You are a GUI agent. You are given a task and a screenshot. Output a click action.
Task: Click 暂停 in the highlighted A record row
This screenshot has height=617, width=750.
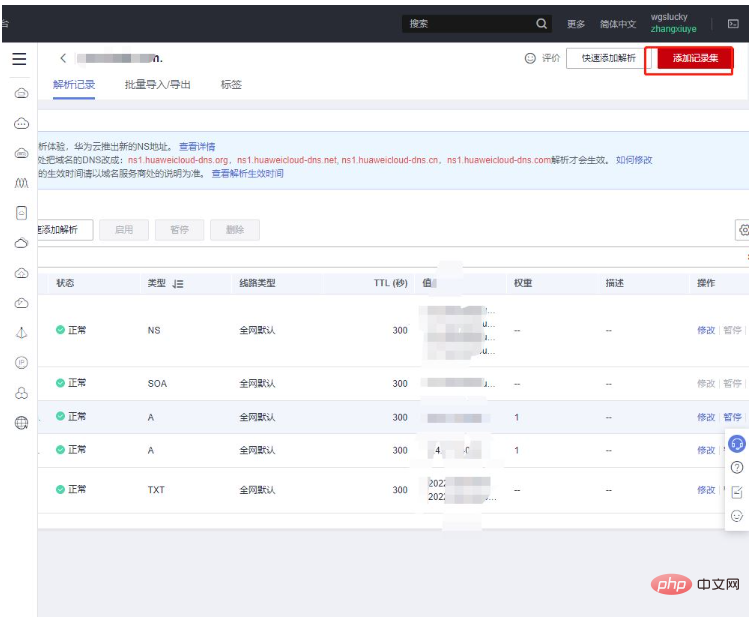click(732, 417)
